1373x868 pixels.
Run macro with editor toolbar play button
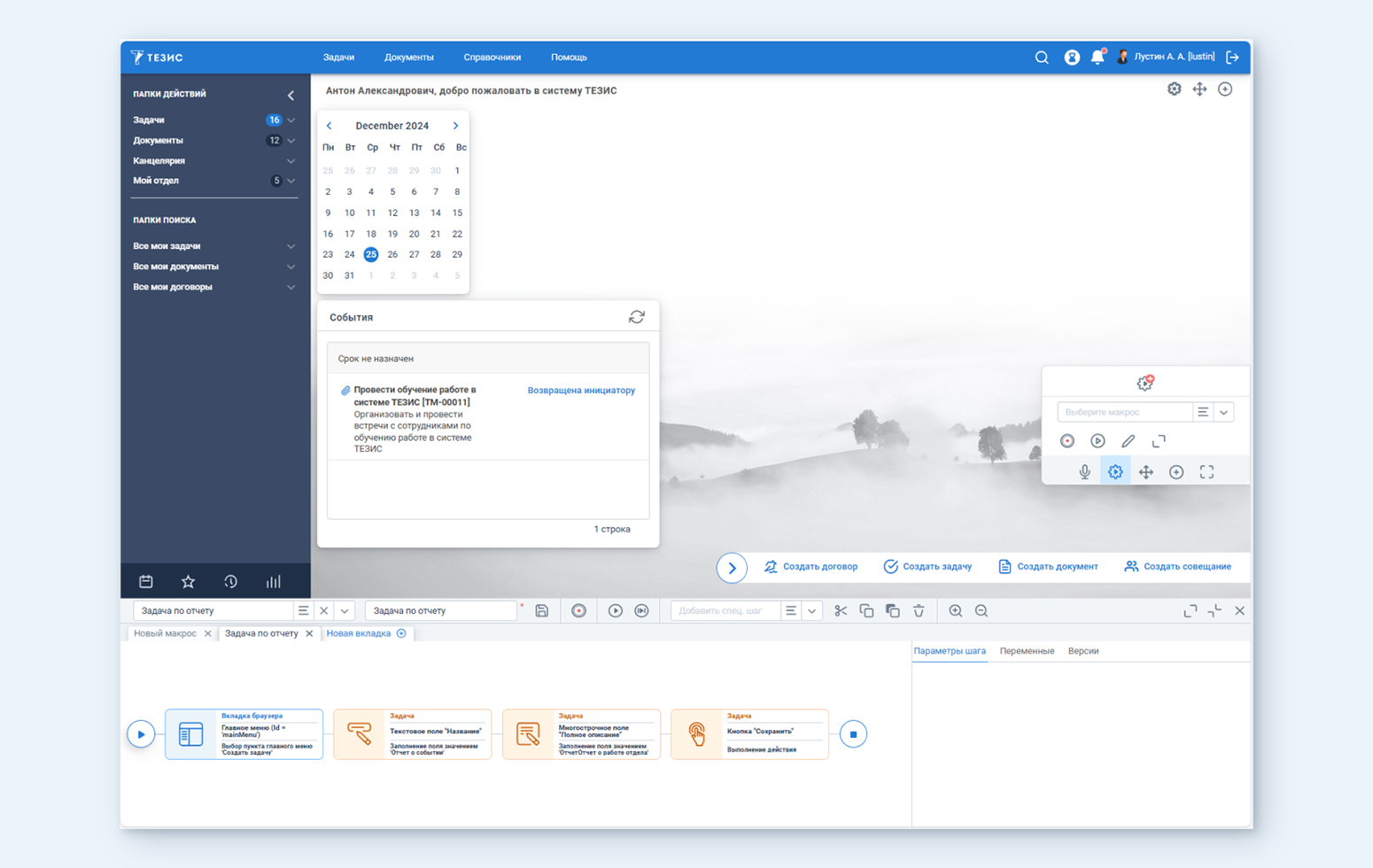point(616,611)
